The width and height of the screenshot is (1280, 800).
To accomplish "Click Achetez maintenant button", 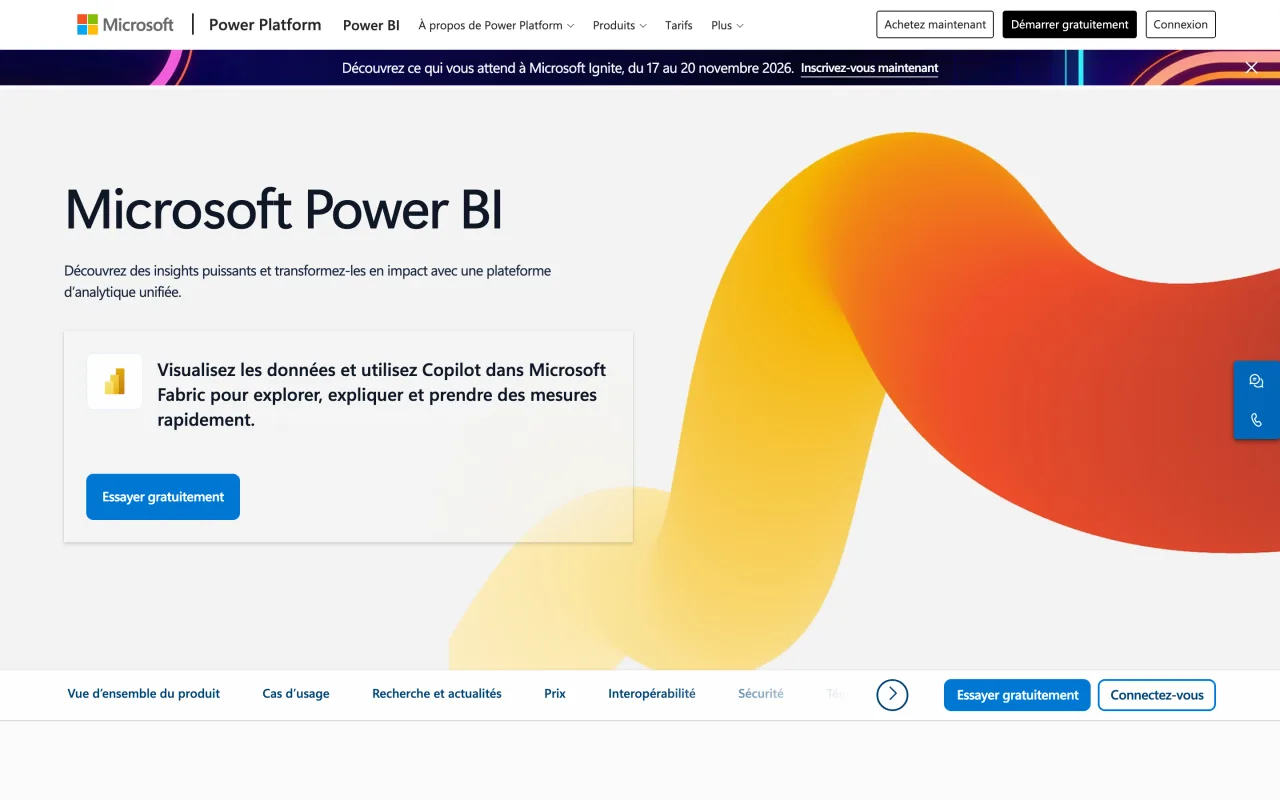I will 935,25.
